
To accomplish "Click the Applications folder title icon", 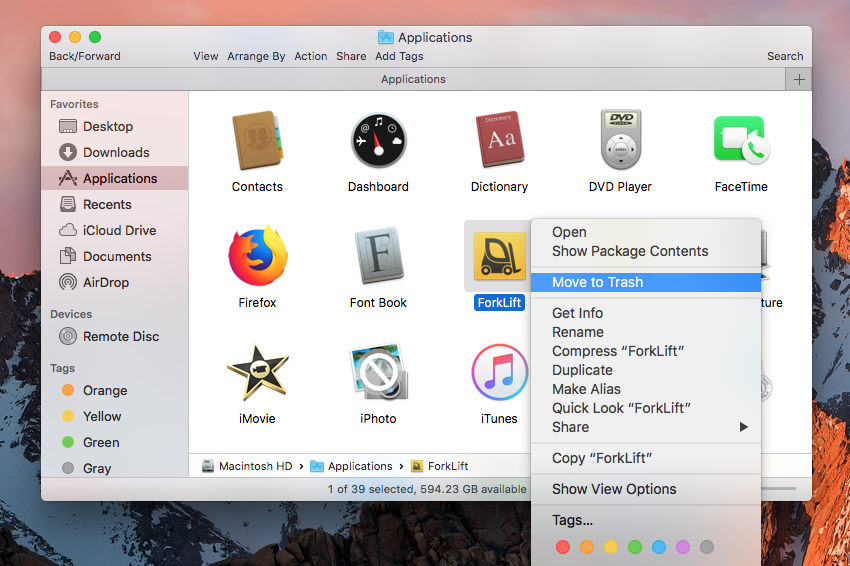I will [385, 37].
